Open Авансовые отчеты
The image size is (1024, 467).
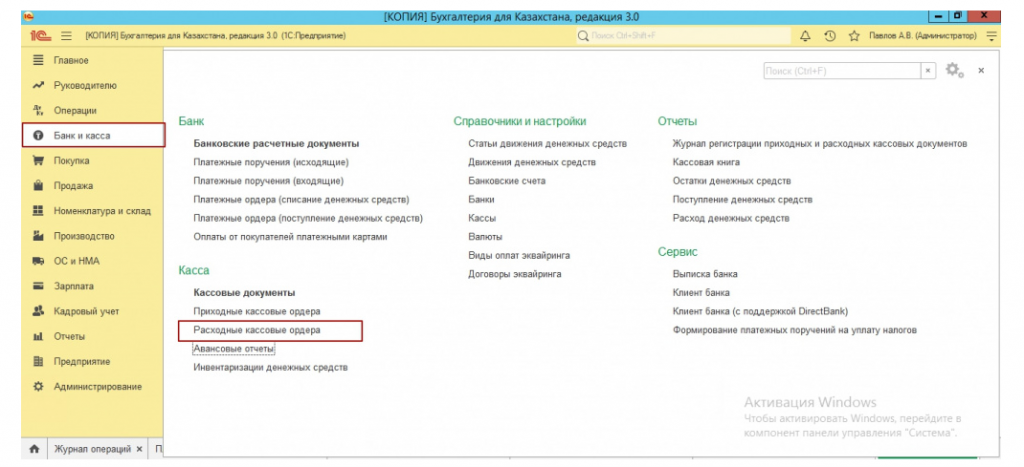[x=234, y=349]
